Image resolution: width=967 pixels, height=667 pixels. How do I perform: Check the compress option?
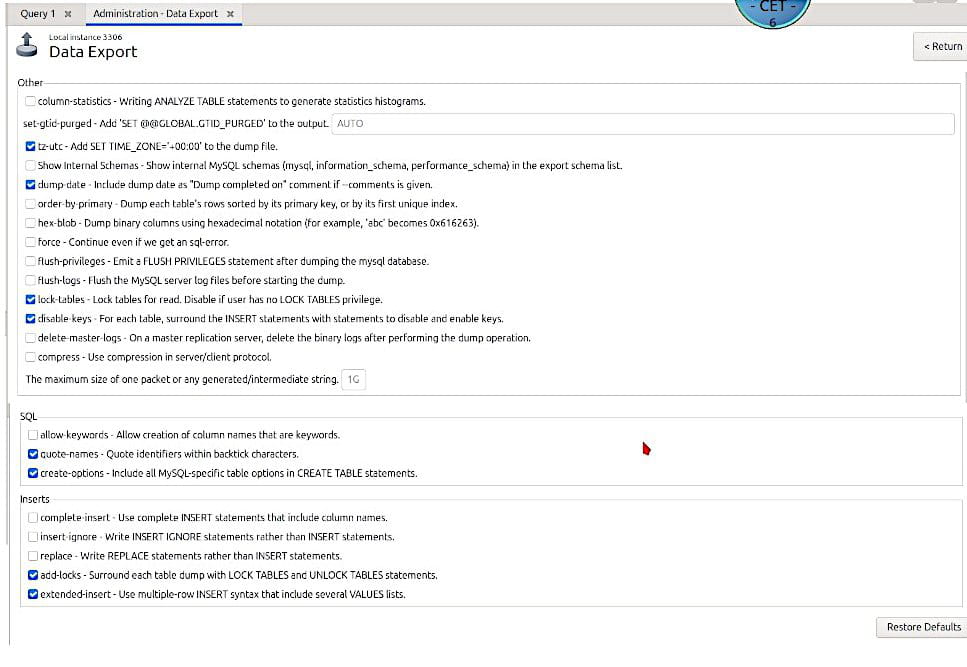(30, 357)
